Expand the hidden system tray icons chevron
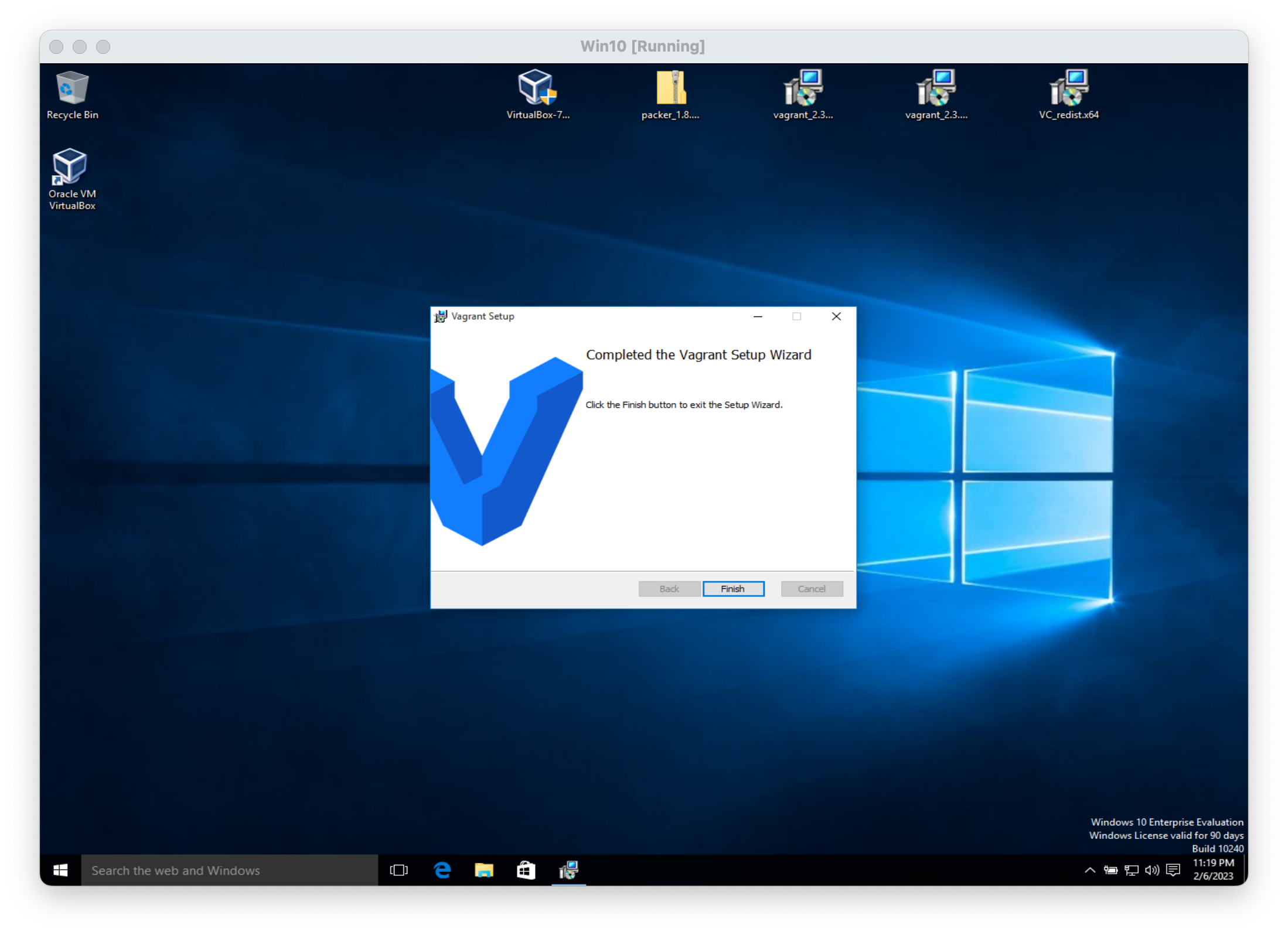1288x935 pixels. tap(1090, 871)
